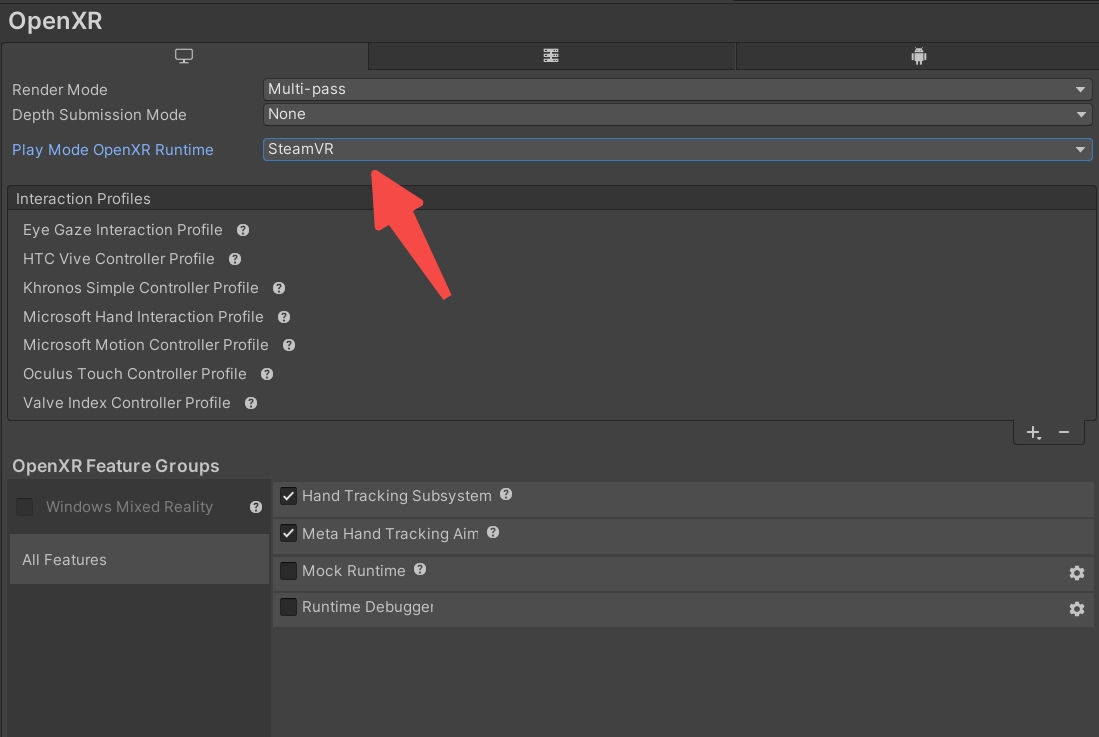
Task: Click help icon beside Eye Gaze Interaction Profile
Action: pos(243,230)
